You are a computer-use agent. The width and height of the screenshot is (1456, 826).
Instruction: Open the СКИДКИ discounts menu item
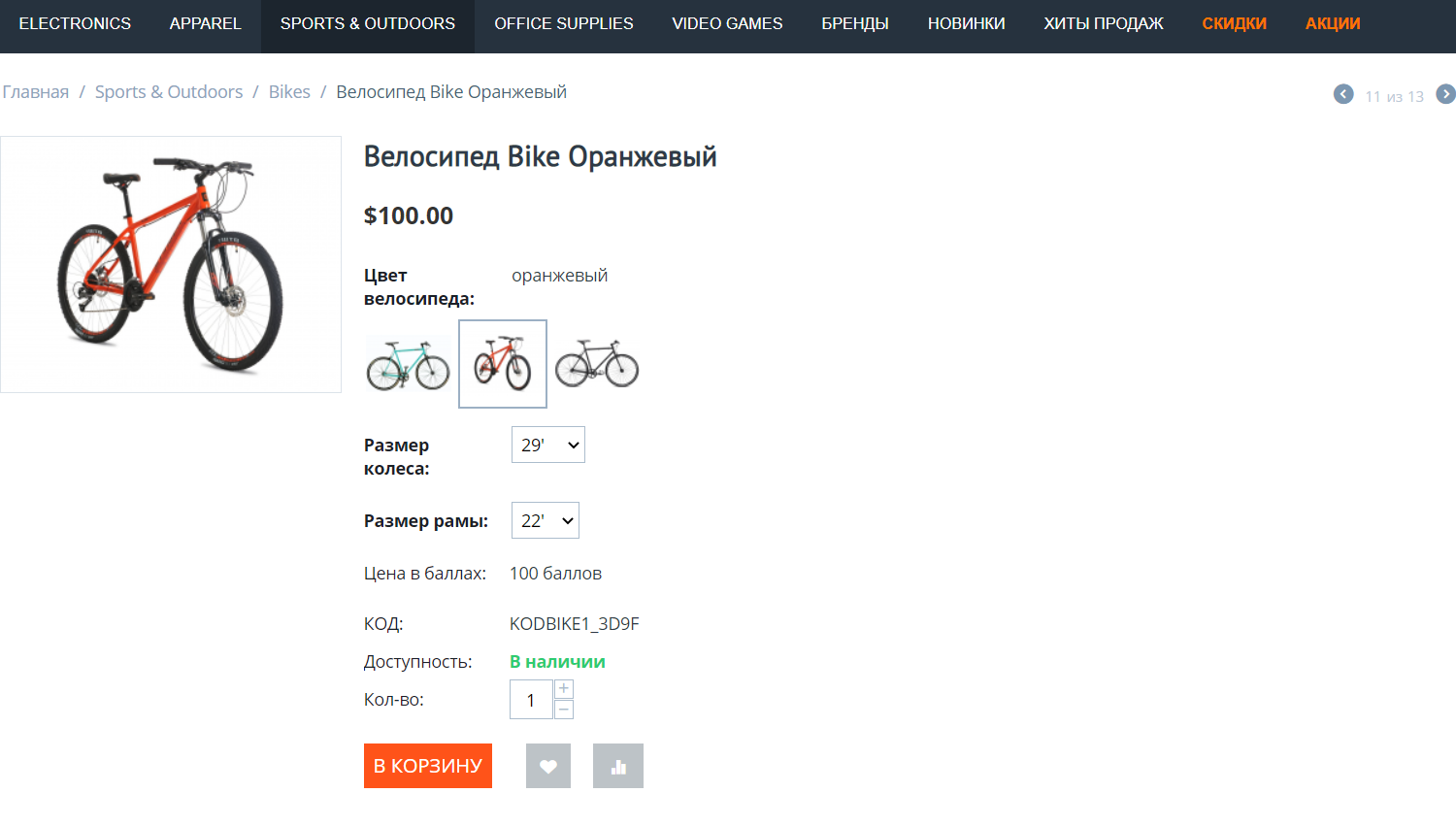[1234, 23]
